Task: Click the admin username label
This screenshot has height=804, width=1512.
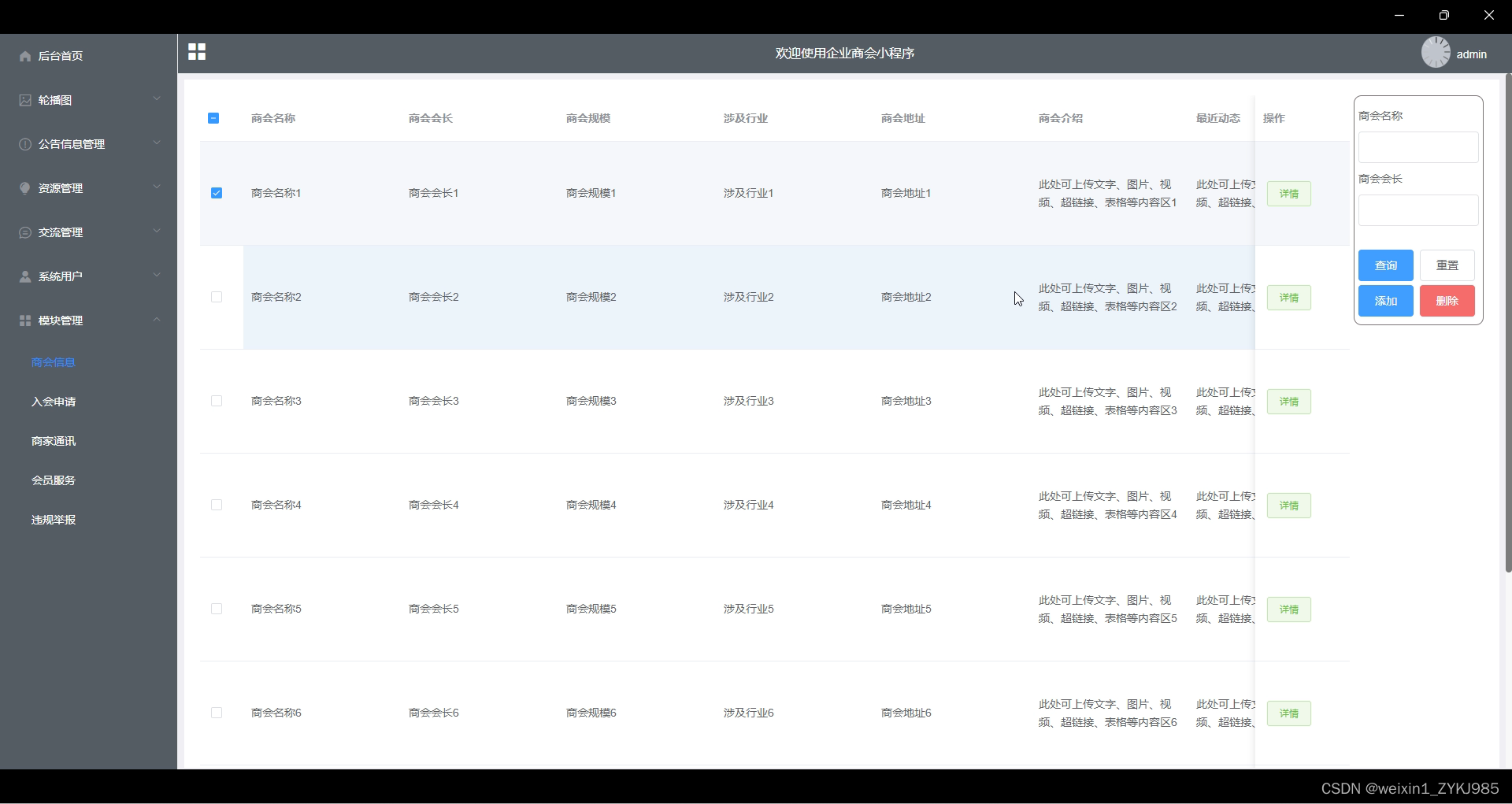Action: [x=1471, y=54]
